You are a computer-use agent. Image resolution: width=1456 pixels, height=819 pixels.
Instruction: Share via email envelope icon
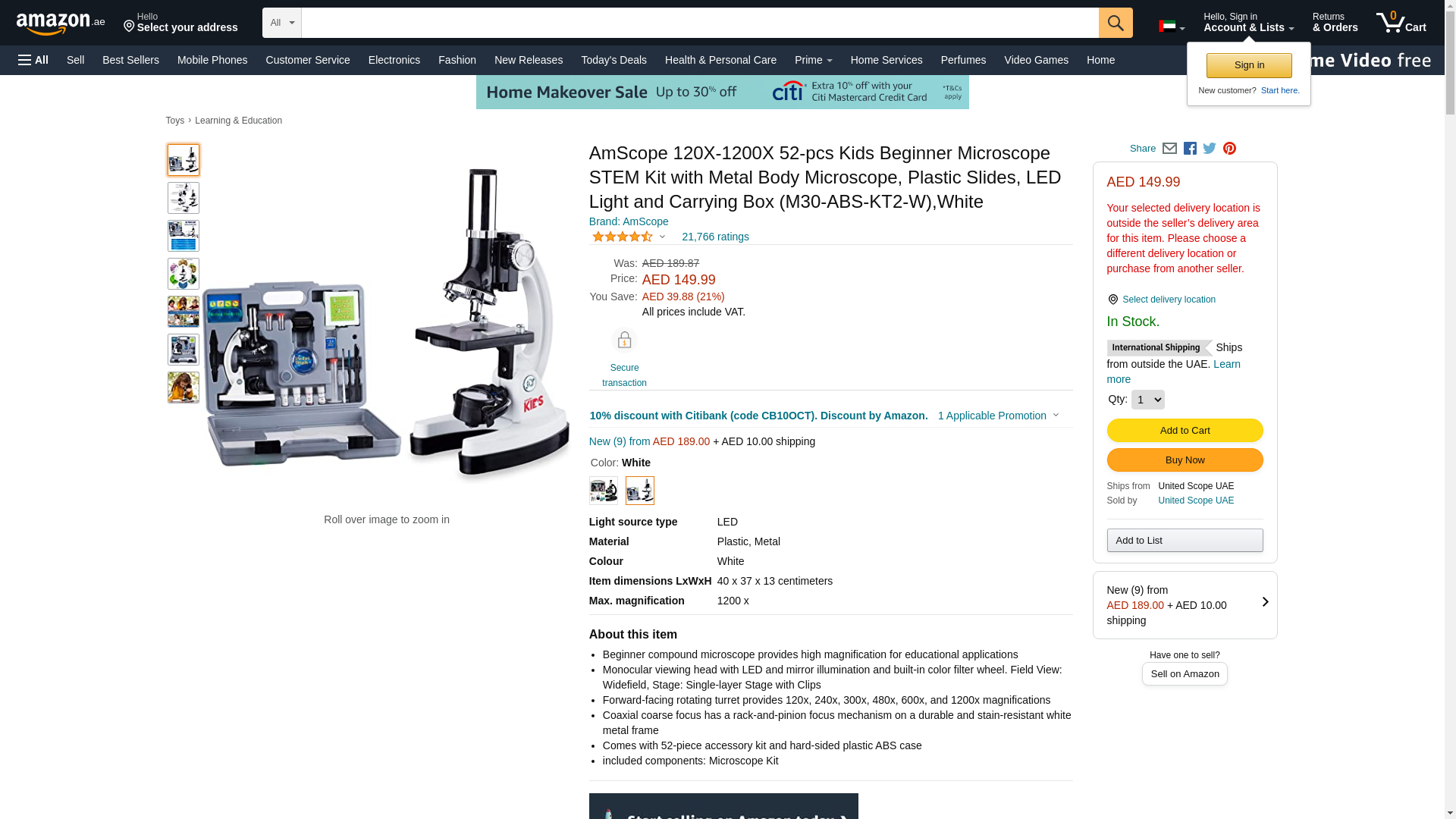1169,149
